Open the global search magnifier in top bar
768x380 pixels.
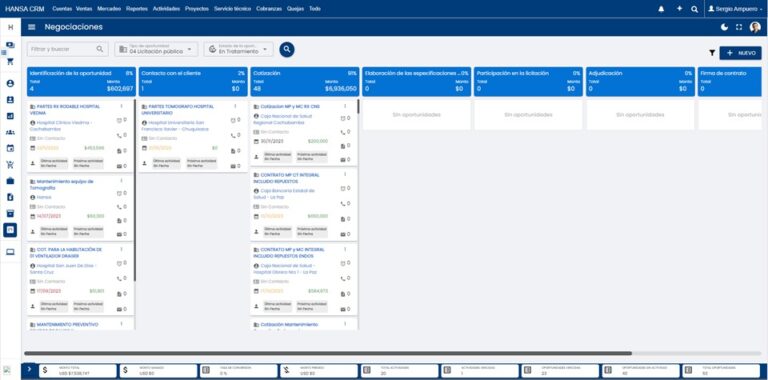coord(695,9)
